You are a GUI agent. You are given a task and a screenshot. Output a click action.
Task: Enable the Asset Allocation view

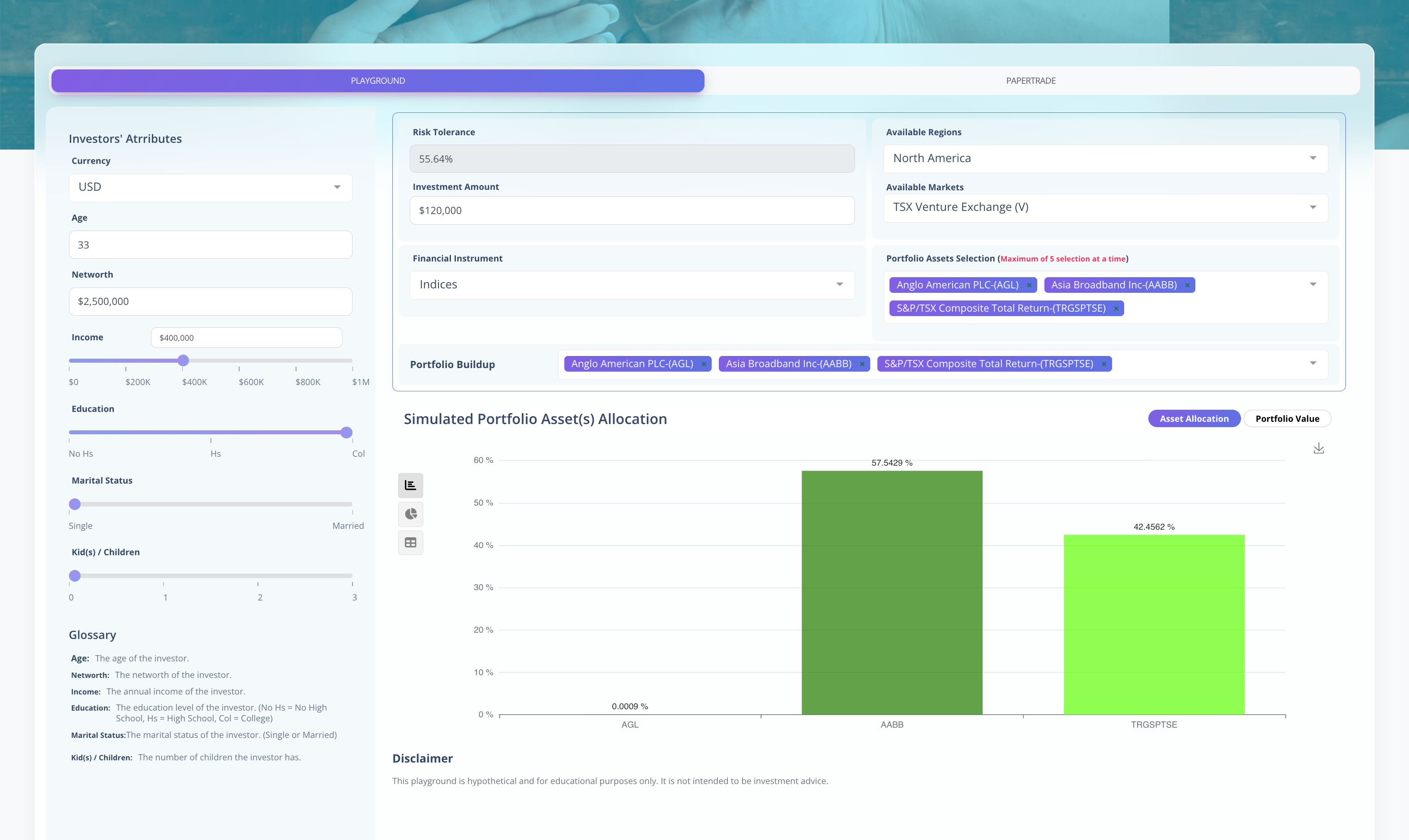point(1194,418)
